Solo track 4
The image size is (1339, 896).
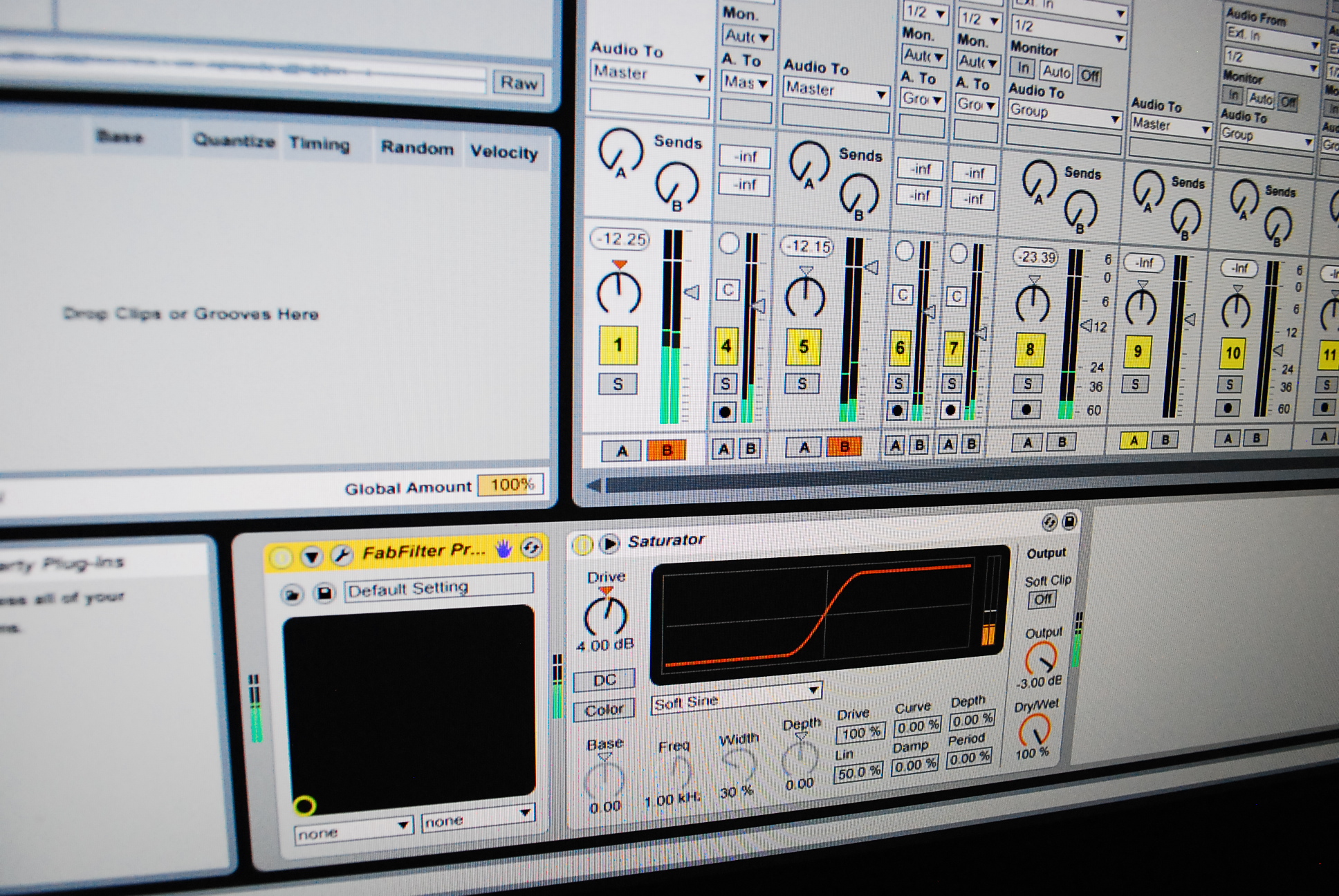coord(726,384)
